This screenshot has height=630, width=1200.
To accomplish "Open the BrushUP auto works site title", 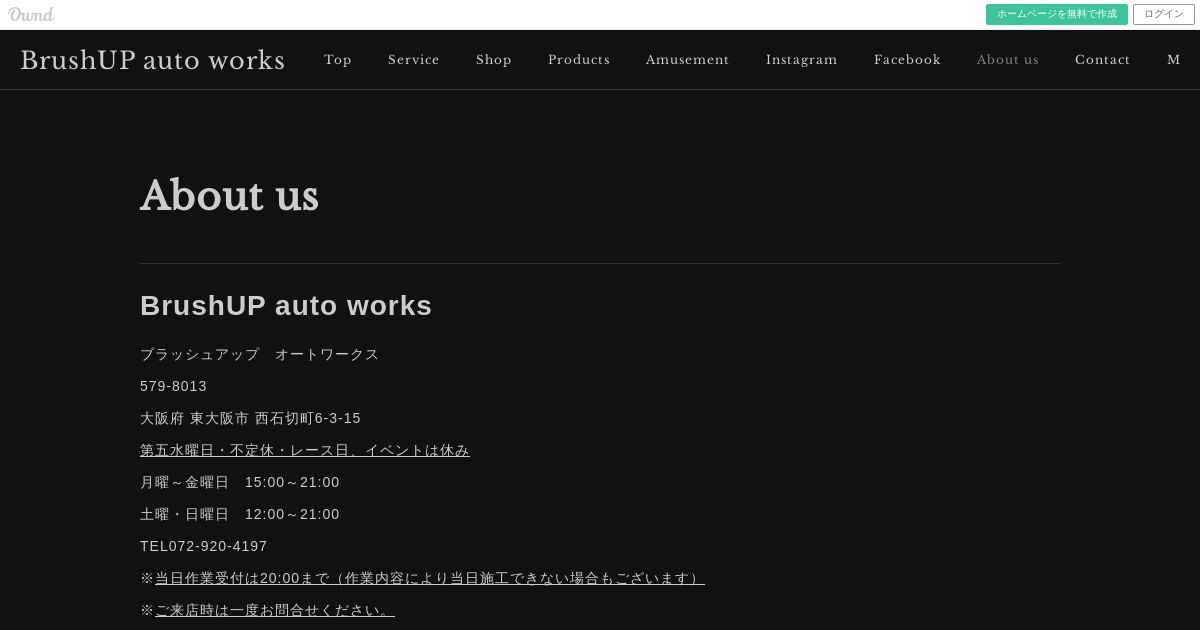I will coord(153,60).
